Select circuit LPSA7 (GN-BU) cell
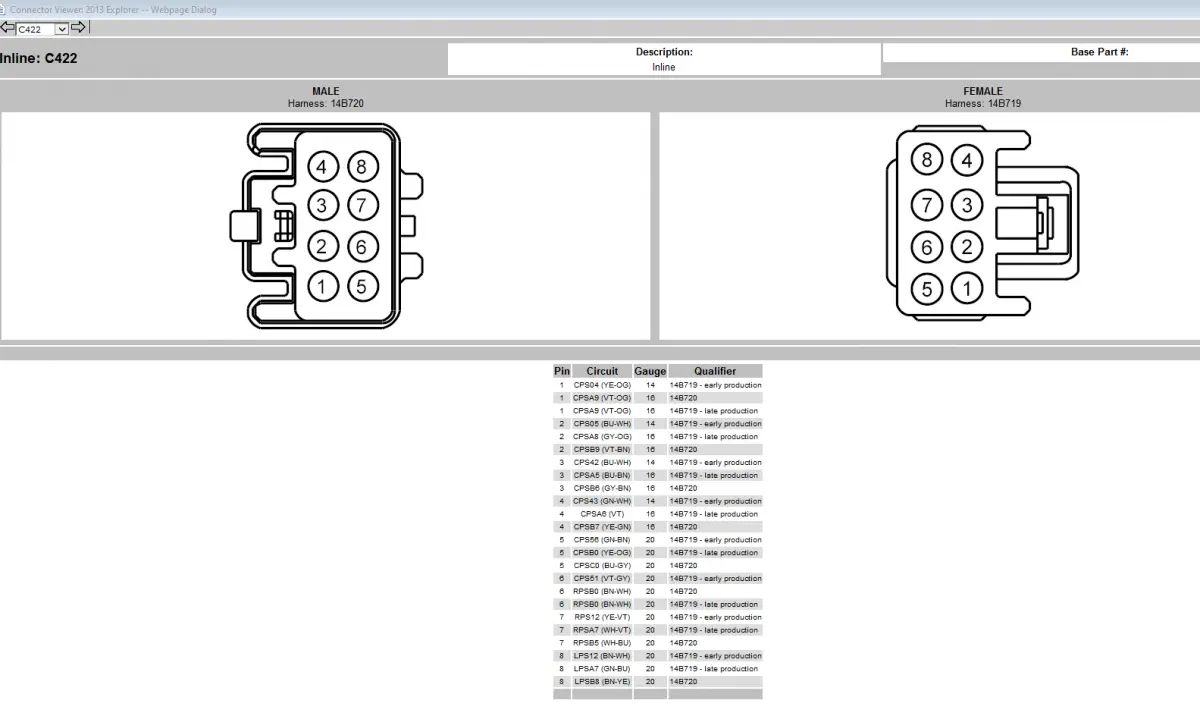The image size is (1200, 716). point(602,669)
